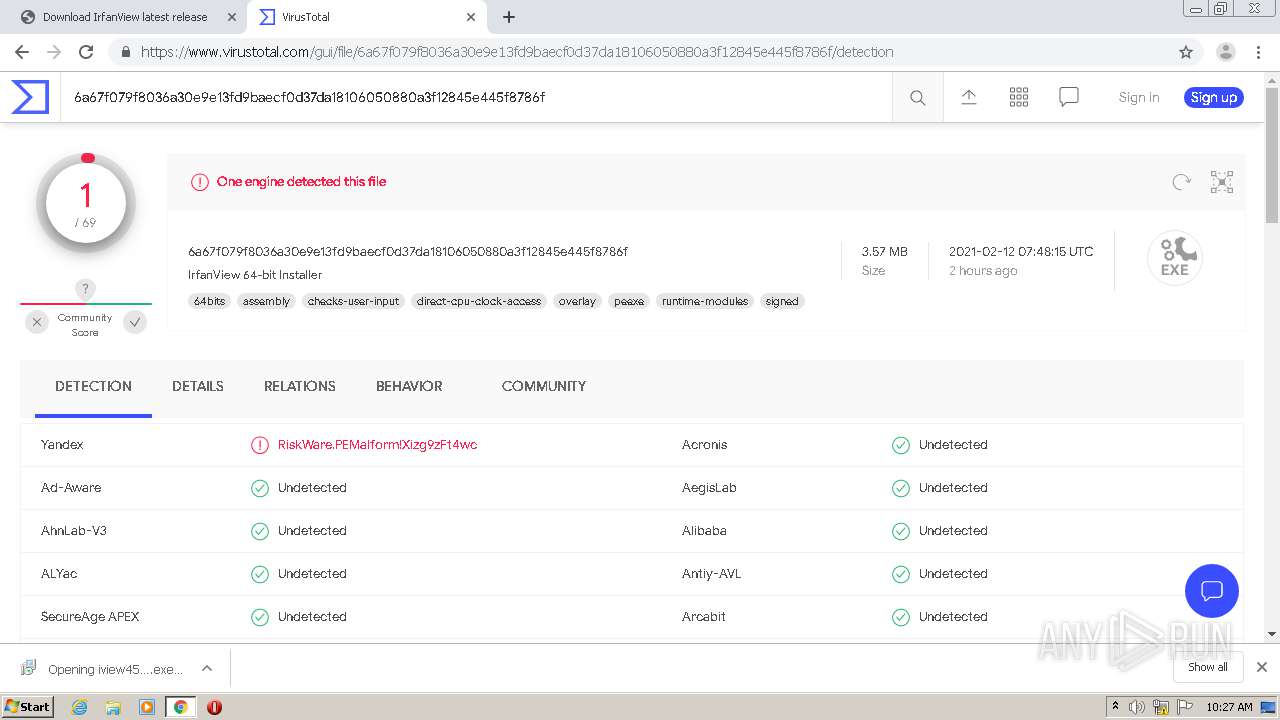Switch to the COMMUNITY tab

point(544,386)
